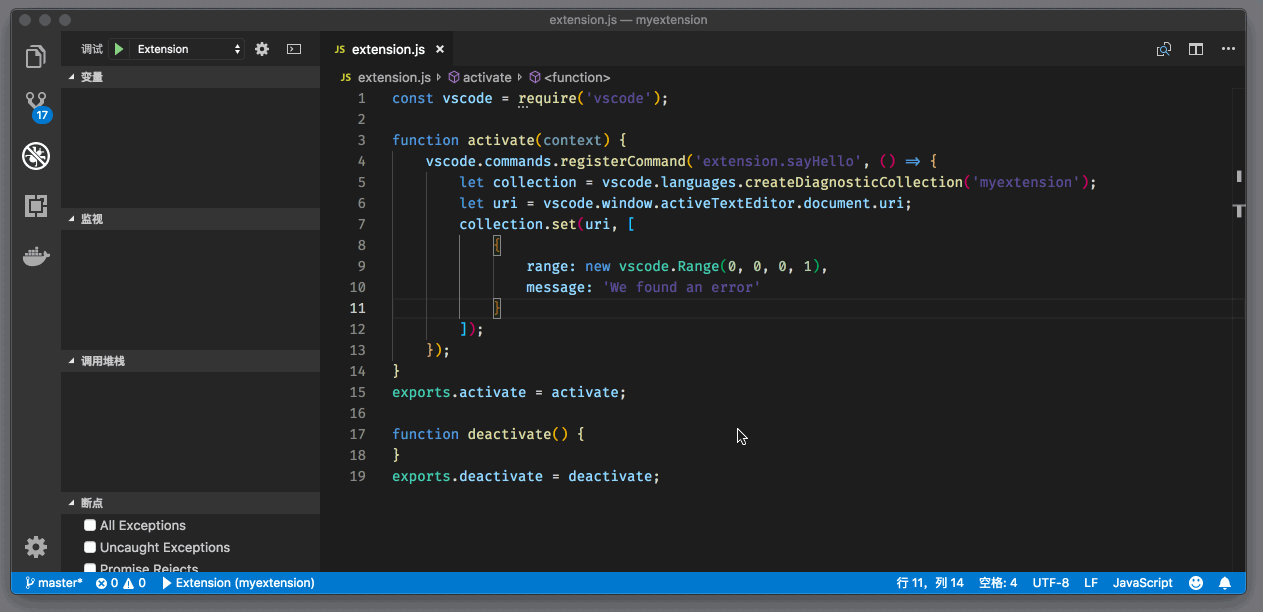Open the Debug Console icon

[x=293, y=49]
